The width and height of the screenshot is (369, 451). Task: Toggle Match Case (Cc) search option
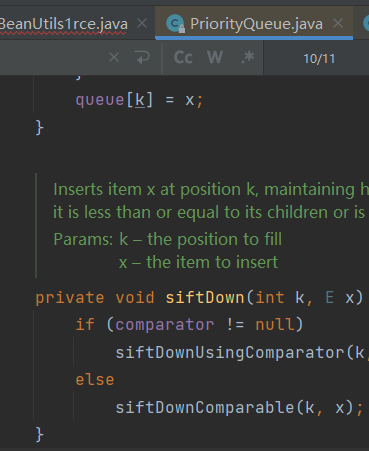coord(183,58)
